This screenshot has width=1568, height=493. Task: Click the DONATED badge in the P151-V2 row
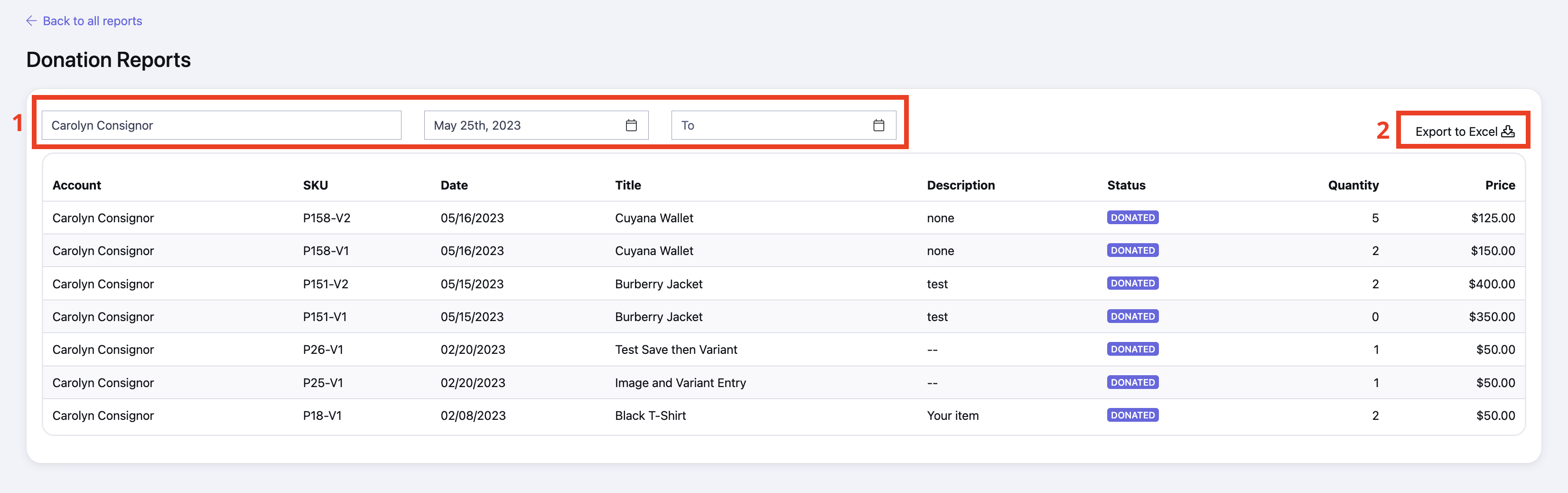(1132, 284)
